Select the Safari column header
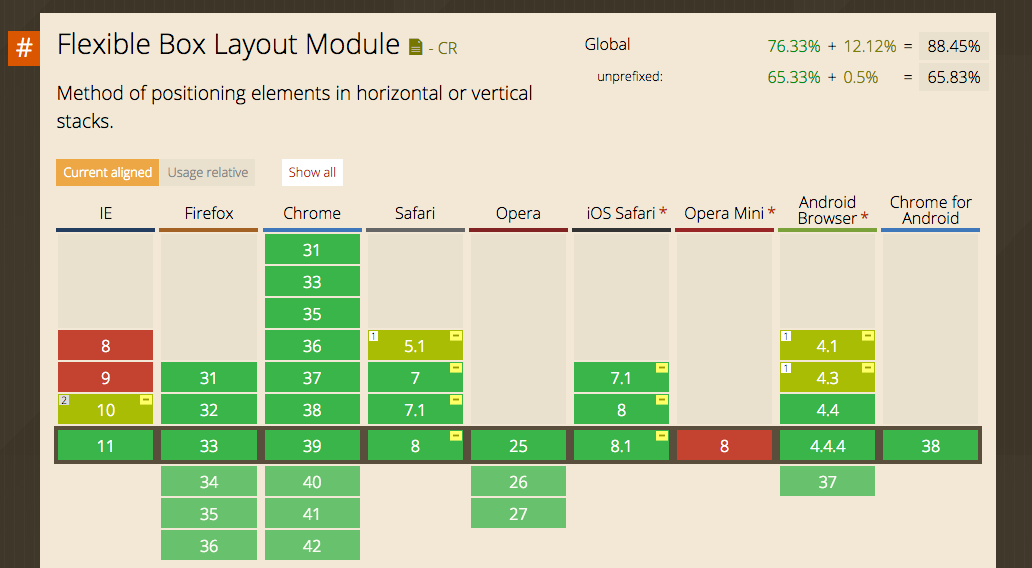Viewport: 1032px width, 568px height. point(415,213)
